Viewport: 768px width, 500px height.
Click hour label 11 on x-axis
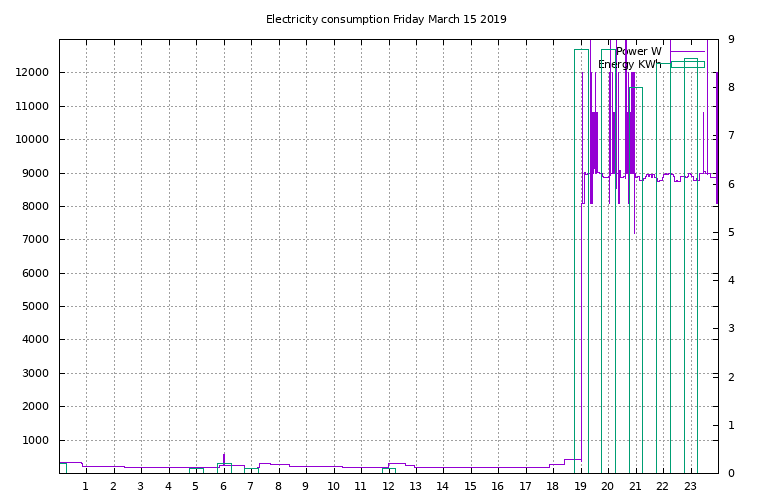point(360,486)
